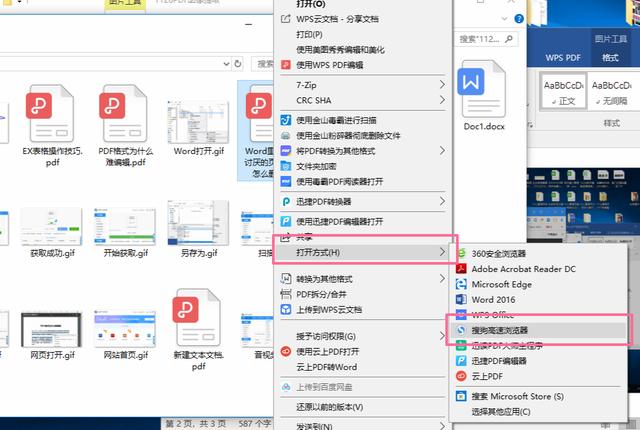Click the Adobe Acrobat Reader DC icon

[x=461, y=269]
